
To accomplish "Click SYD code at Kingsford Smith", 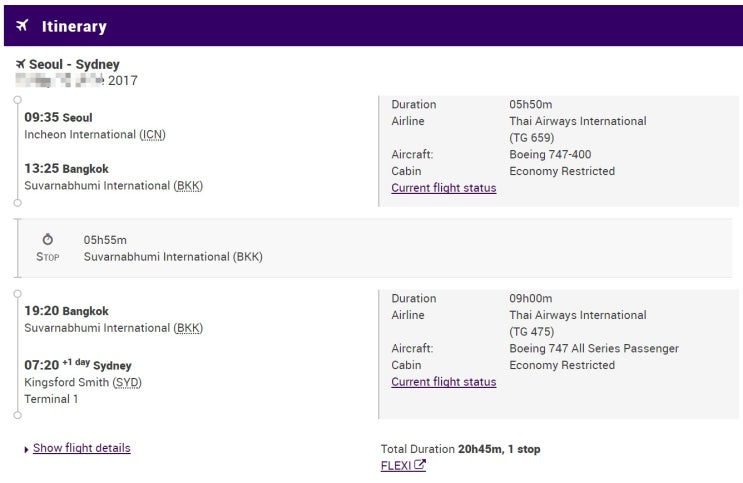I will (x=127, y=382).
